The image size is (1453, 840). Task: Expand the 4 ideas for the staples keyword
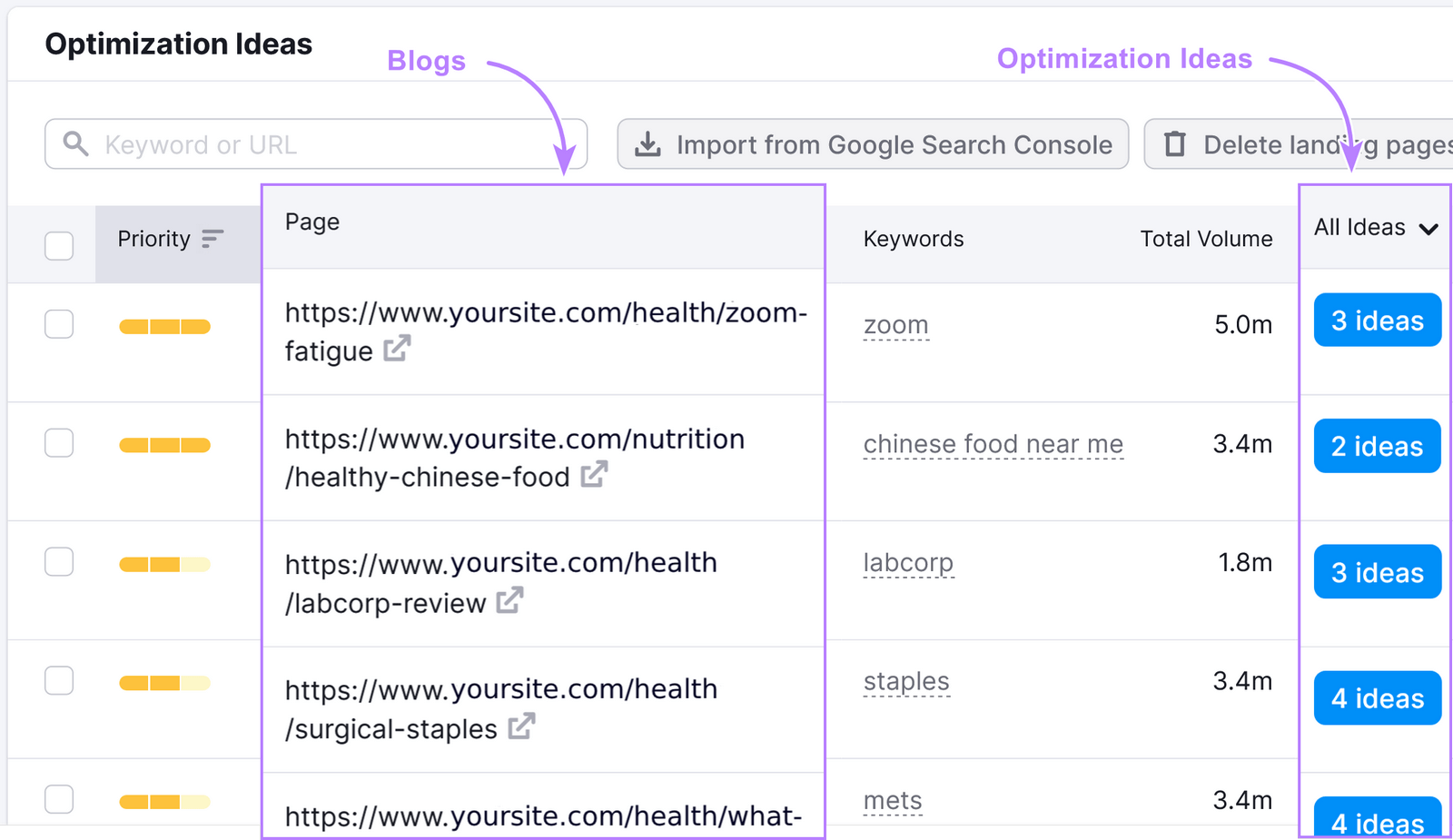tap(1377, 697)
